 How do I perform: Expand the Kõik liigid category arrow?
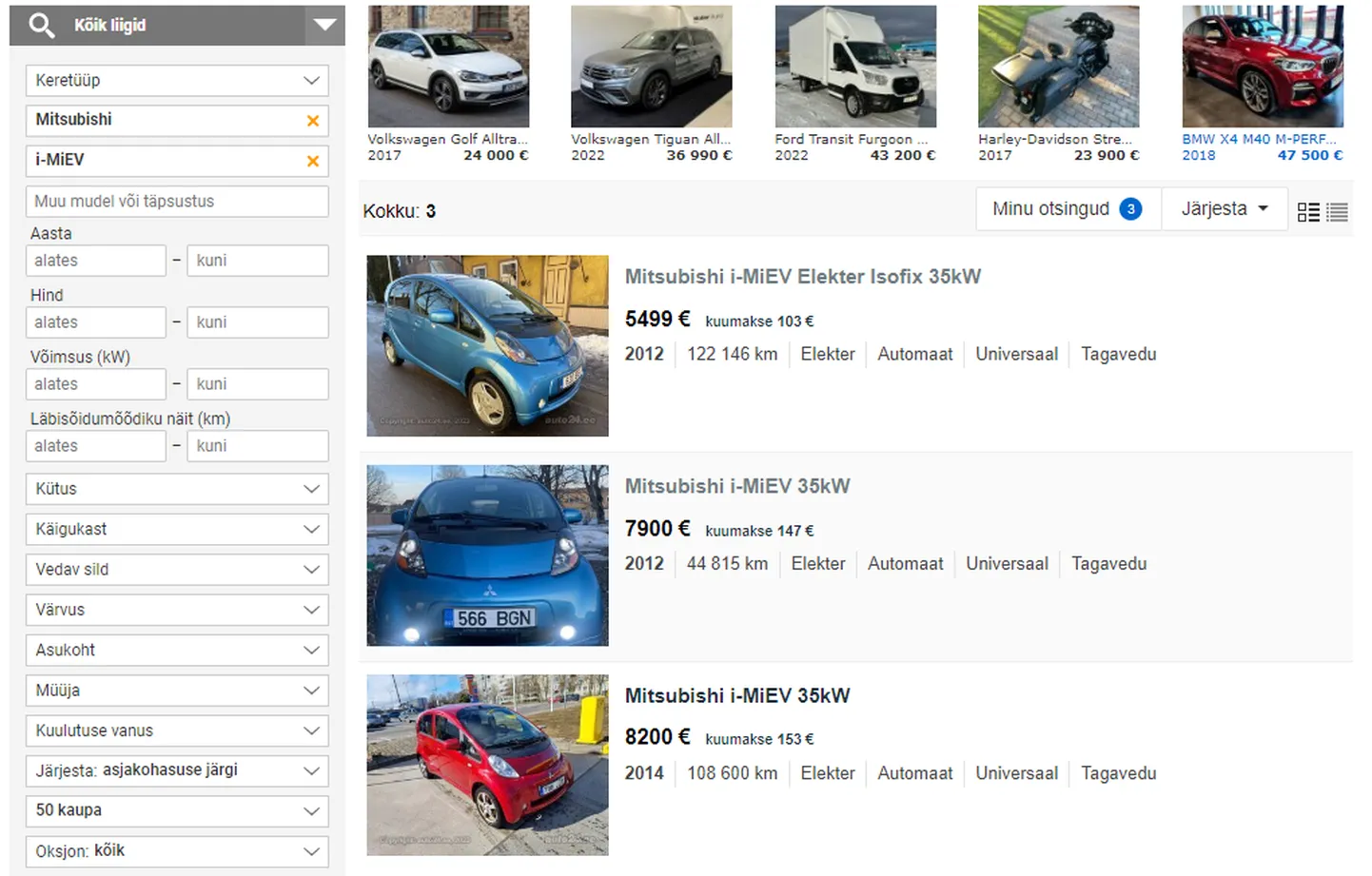point(325,25)
